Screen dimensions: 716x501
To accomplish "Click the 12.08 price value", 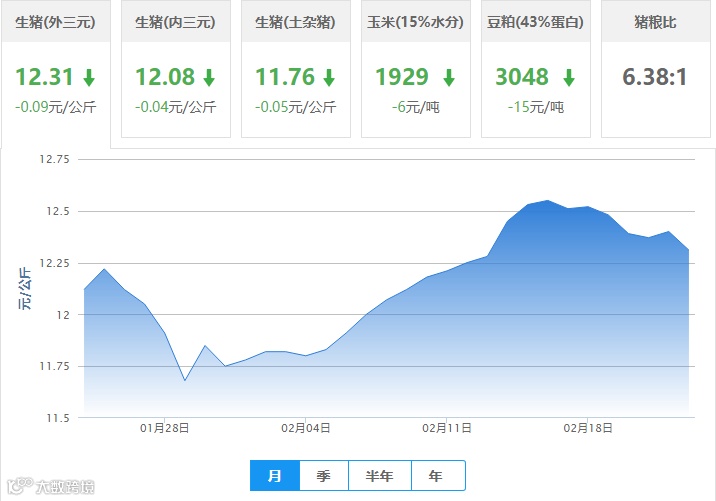I will 165,77.
